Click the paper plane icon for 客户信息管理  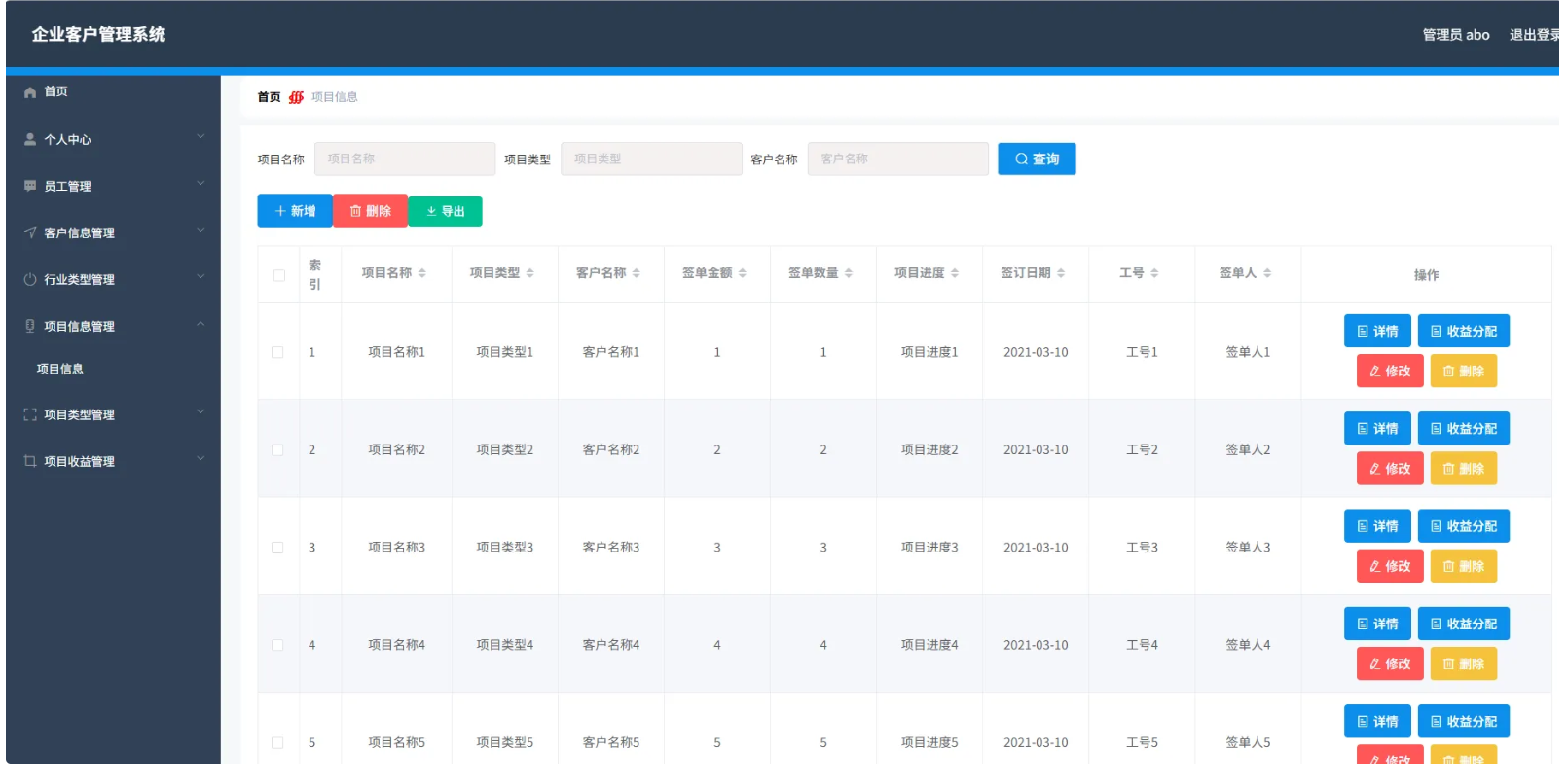click(x=30, y=232)
